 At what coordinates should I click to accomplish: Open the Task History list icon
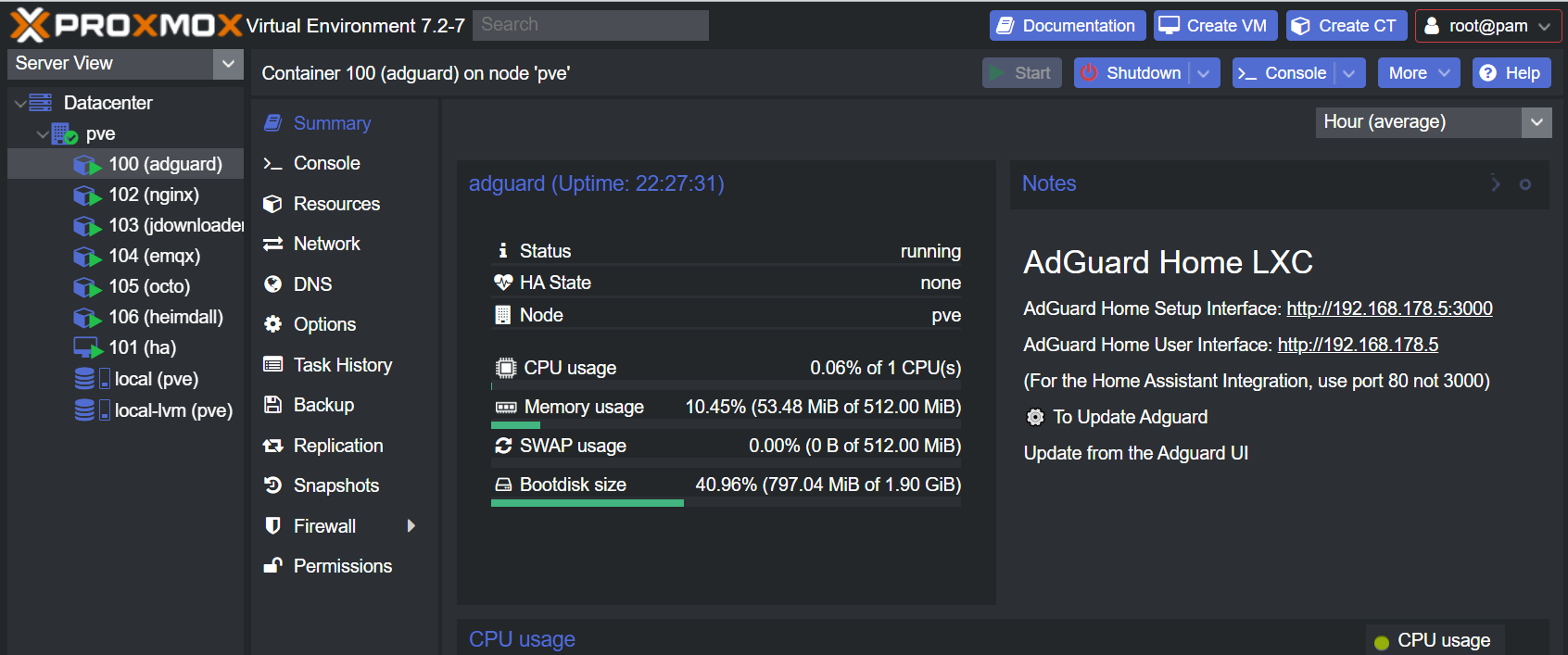click(x=272, y=365)
